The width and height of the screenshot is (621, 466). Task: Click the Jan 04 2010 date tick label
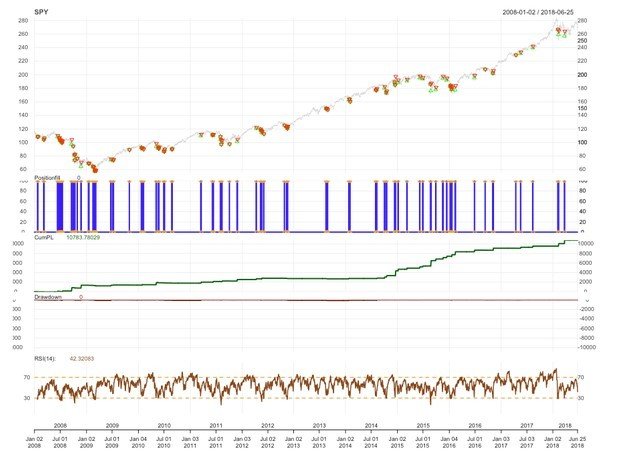tap(138, 442)
